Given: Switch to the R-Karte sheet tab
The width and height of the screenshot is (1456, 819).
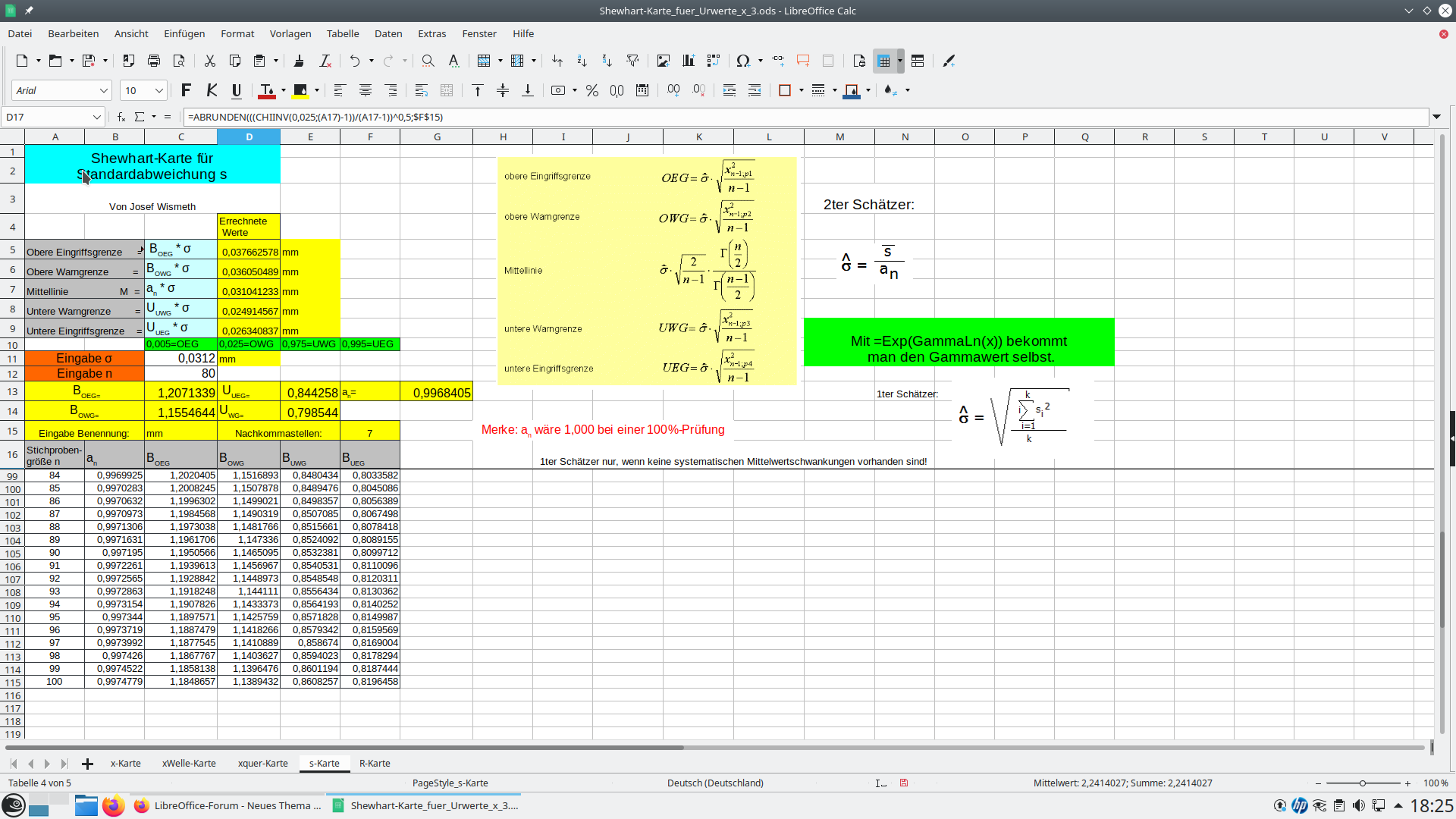Looking at the screenshot, I should tap(375, 763).
